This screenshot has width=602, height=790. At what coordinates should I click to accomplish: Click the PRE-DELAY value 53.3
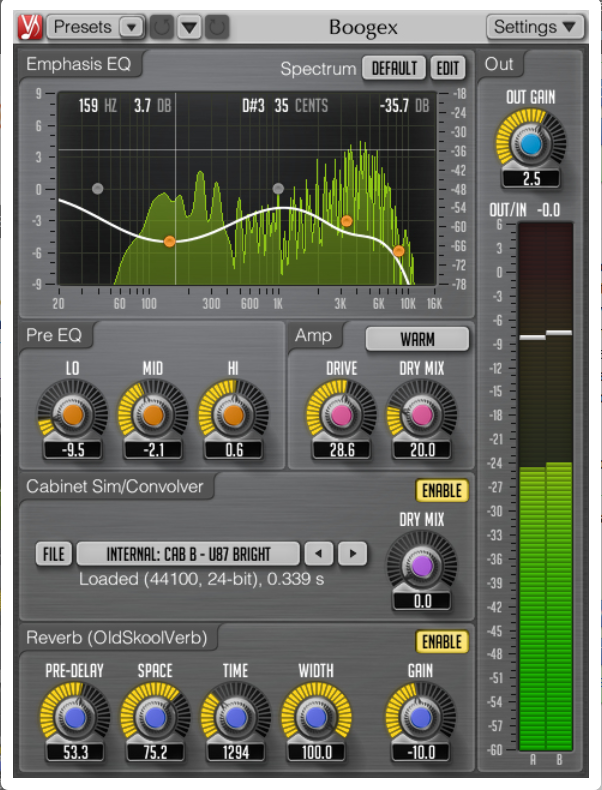[x=75, y=752]
